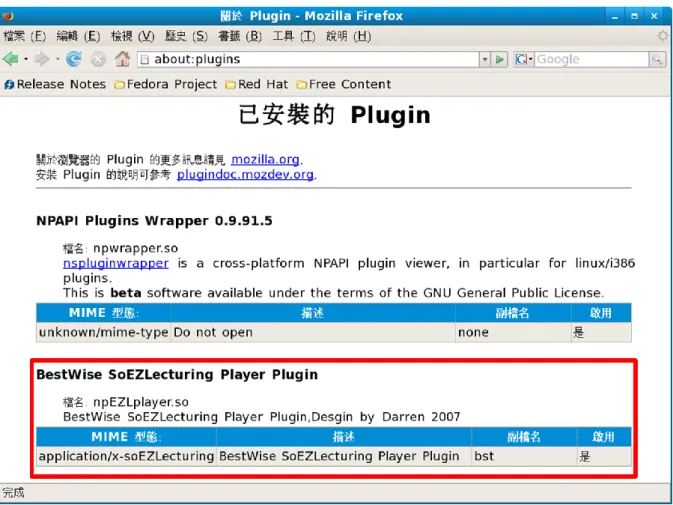This screenshot has width=673, height=505.
Task: Open the 說明 (H) menu
Action: click(x=349, y=36)
